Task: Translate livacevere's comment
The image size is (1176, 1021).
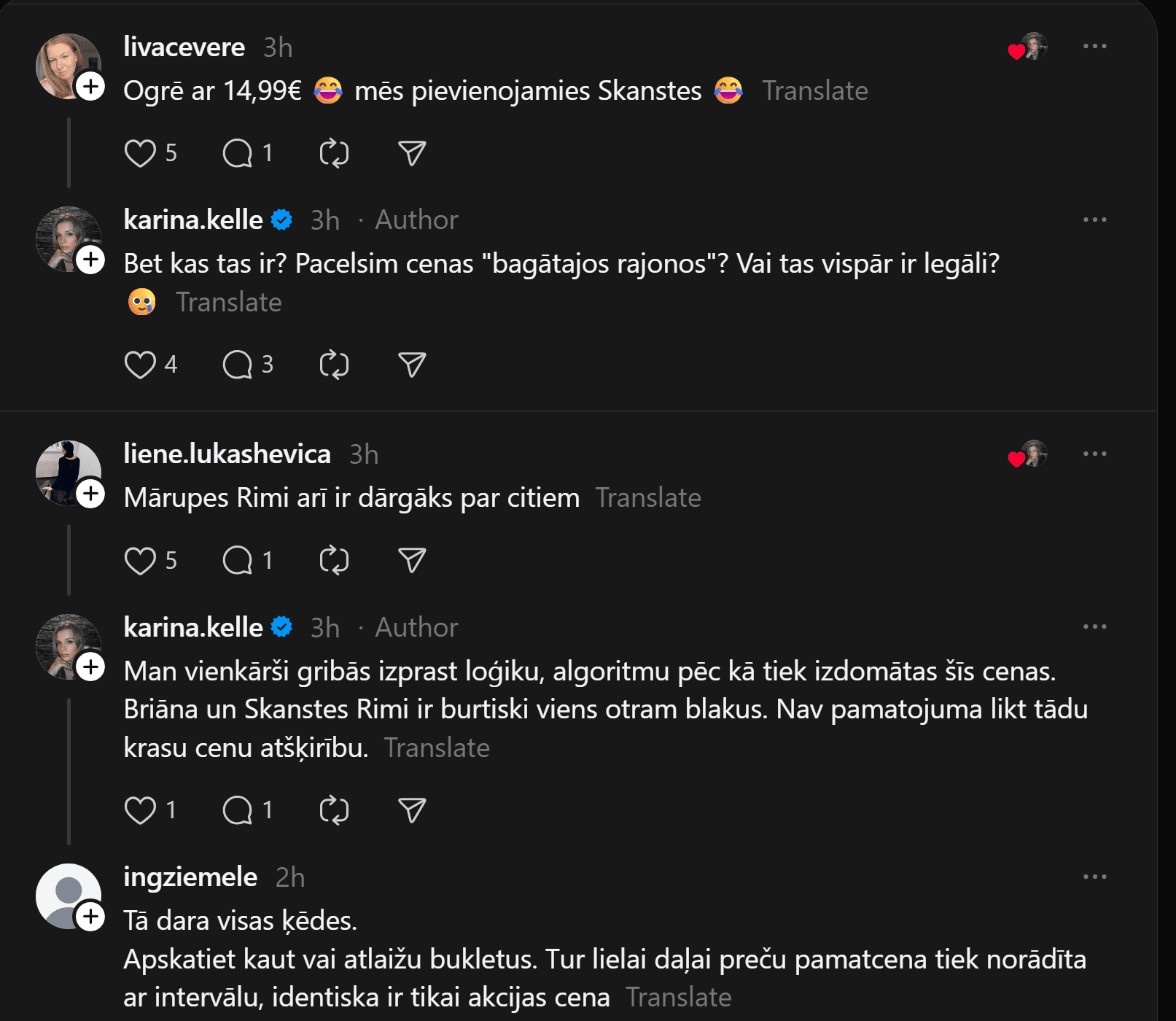Action: pos(814,91)
